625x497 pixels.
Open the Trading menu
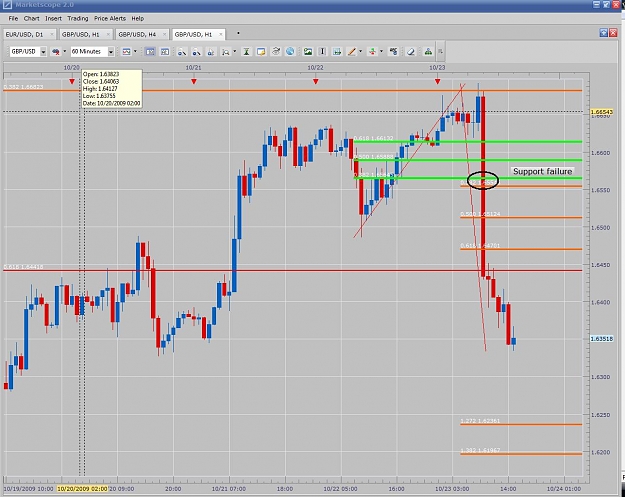[78, 18]
